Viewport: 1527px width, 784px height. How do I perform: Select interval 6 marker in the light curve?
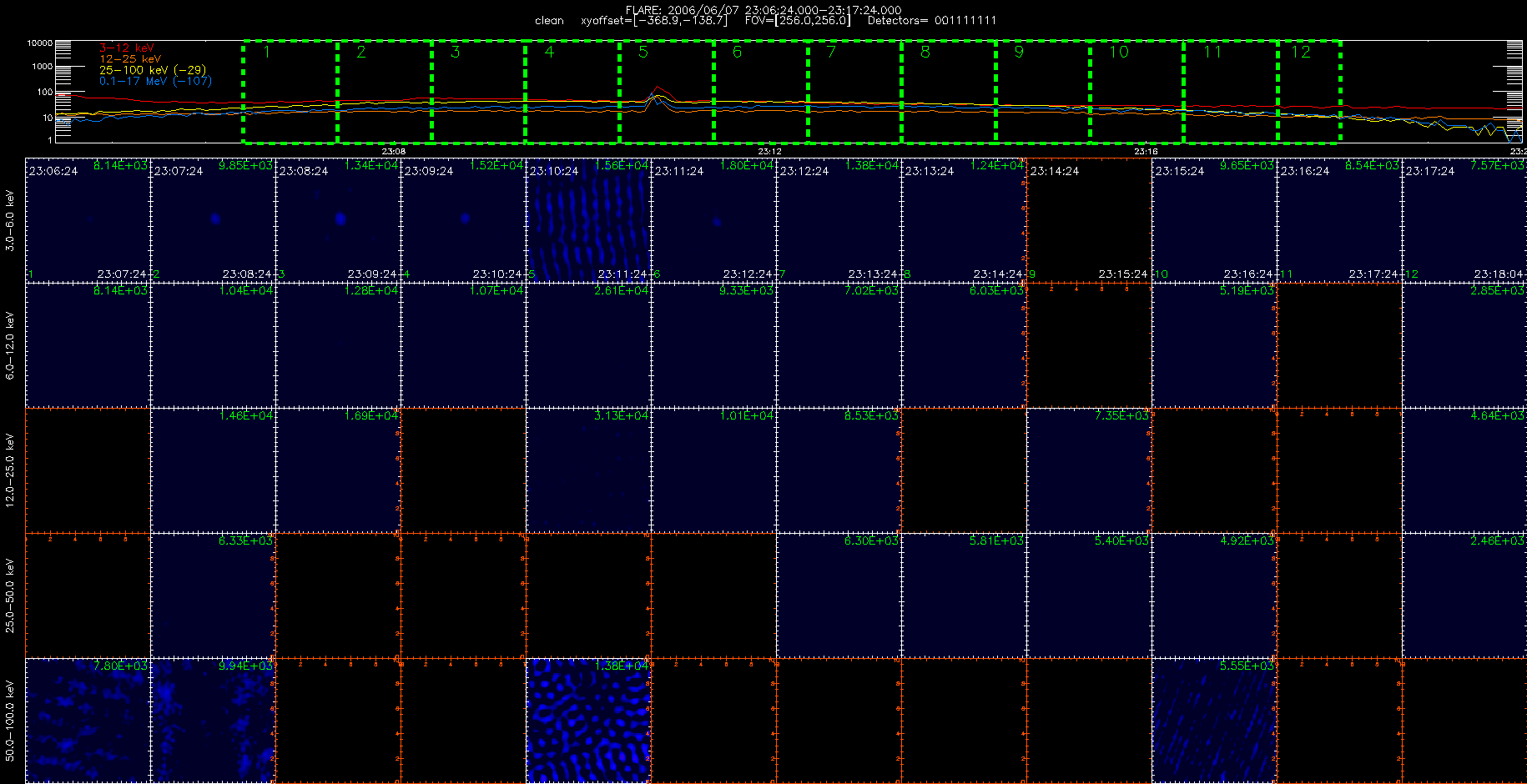[x=737, y=53]
